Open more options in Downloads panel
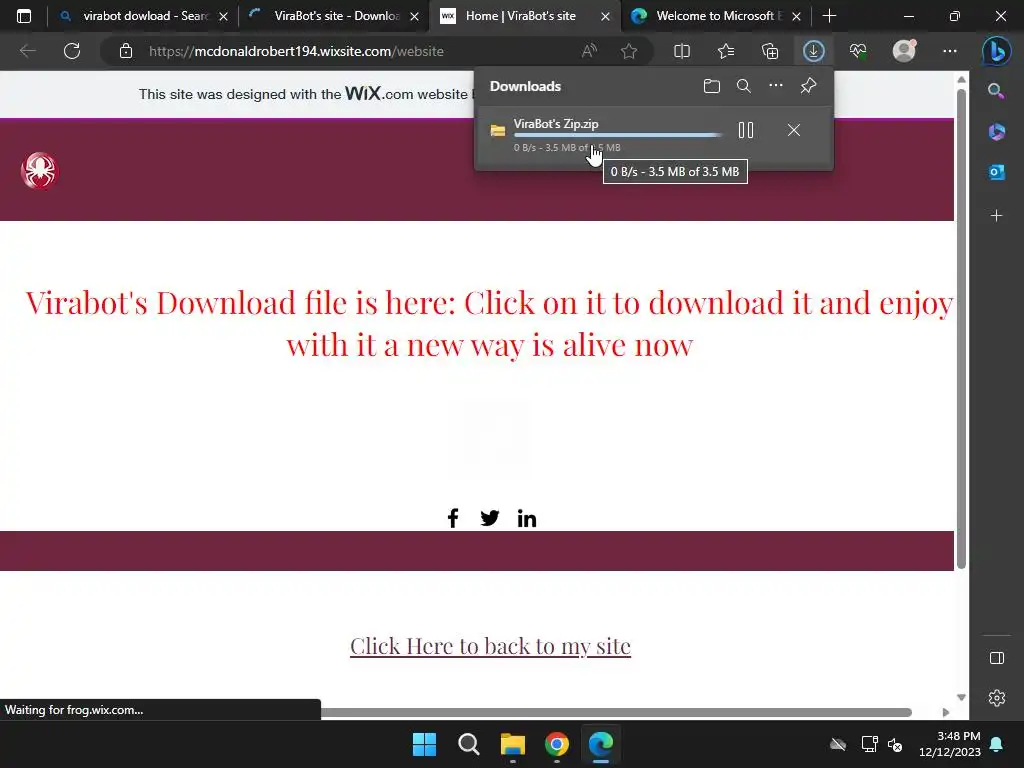 tap(775, 86)
